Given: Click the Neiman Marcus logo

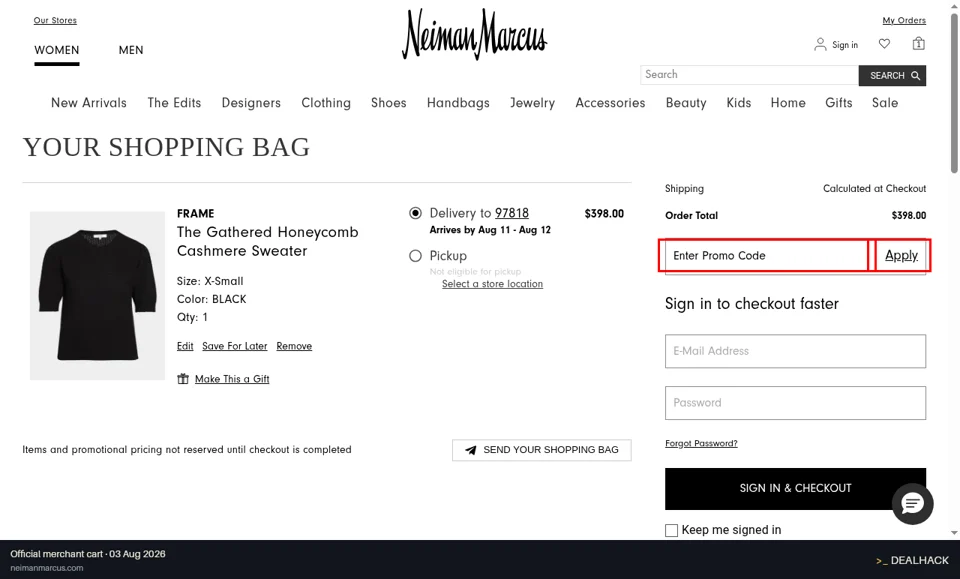Looking at the screenshot, I should (x=474, y=34).
